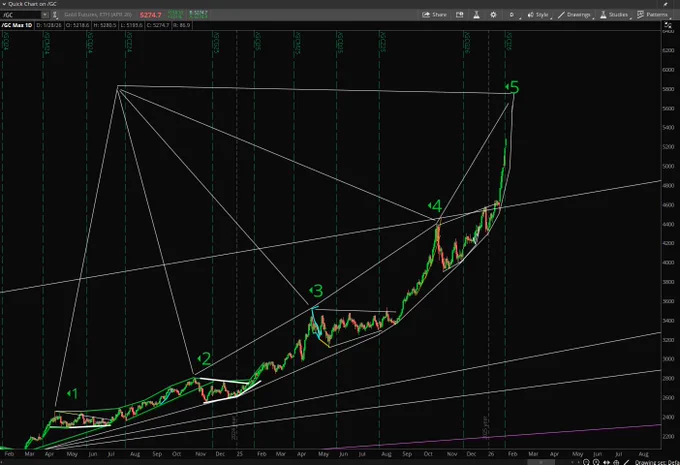Open the Style menu
Screen dimensions: 680x465
click(538, 15)
